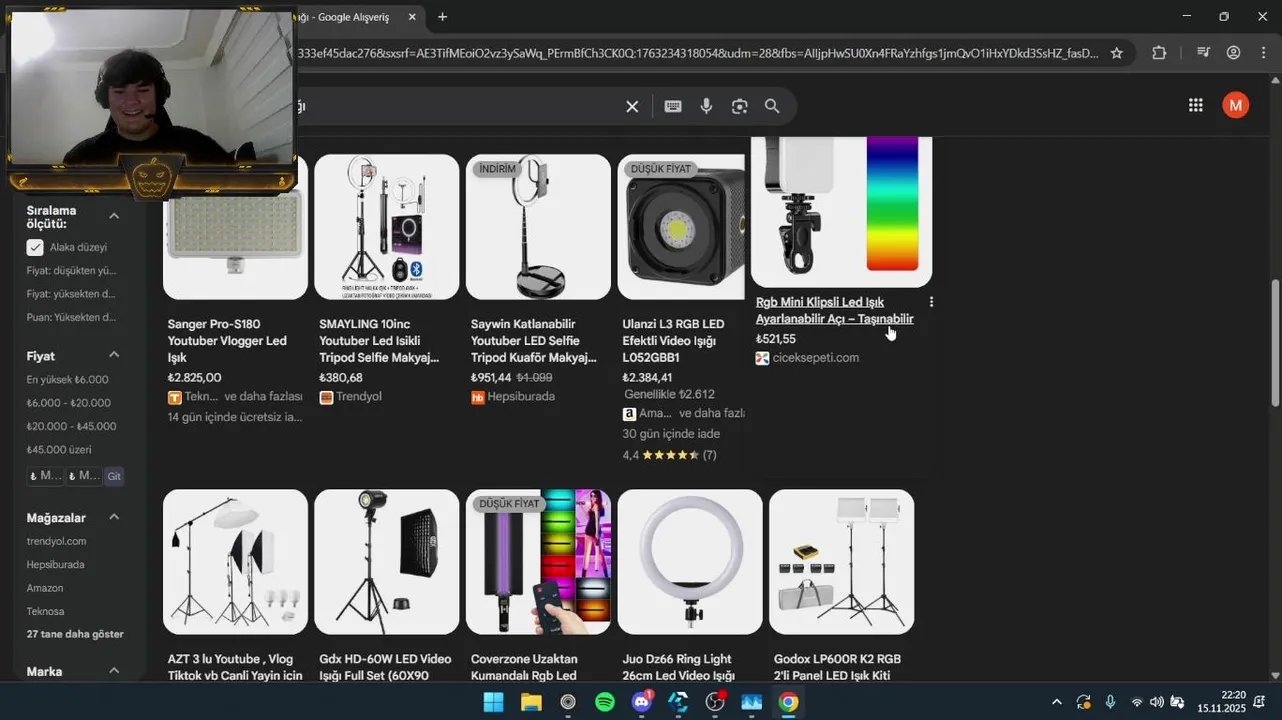Open the Google account avatar M
The height and width of the screenshot is (720, 1282).
pos(1235,105)
